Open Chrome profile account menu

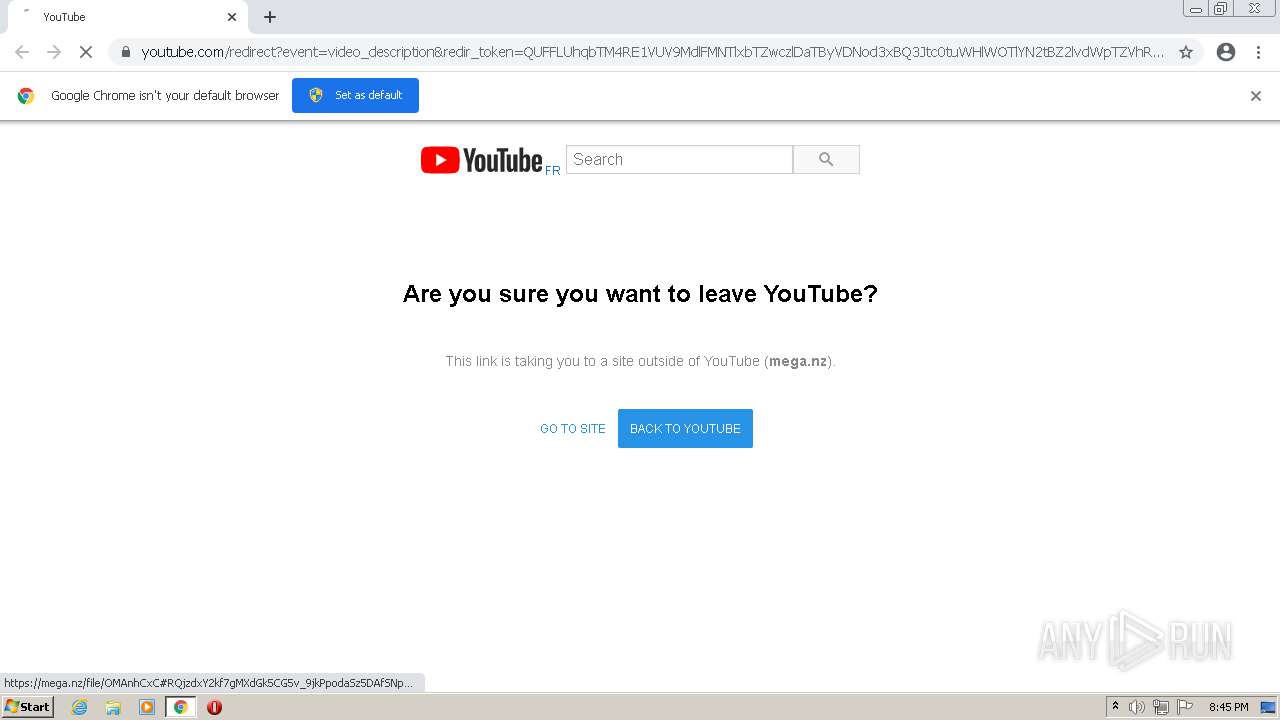coord(1226,52)
